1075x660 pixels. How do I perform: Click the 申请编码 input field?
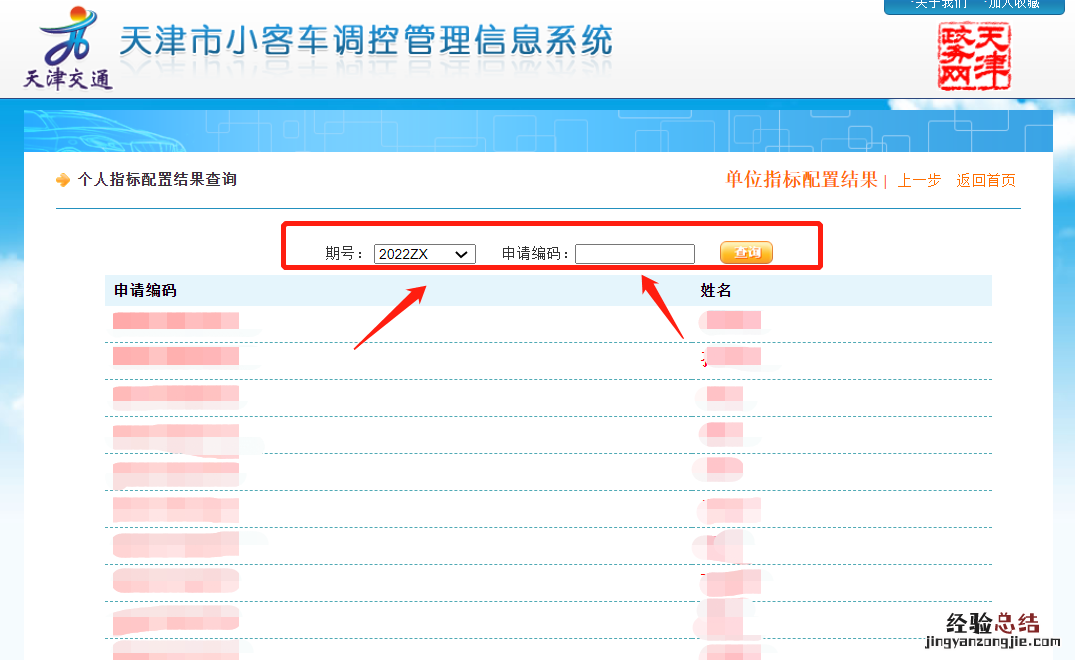coord(634,253)
